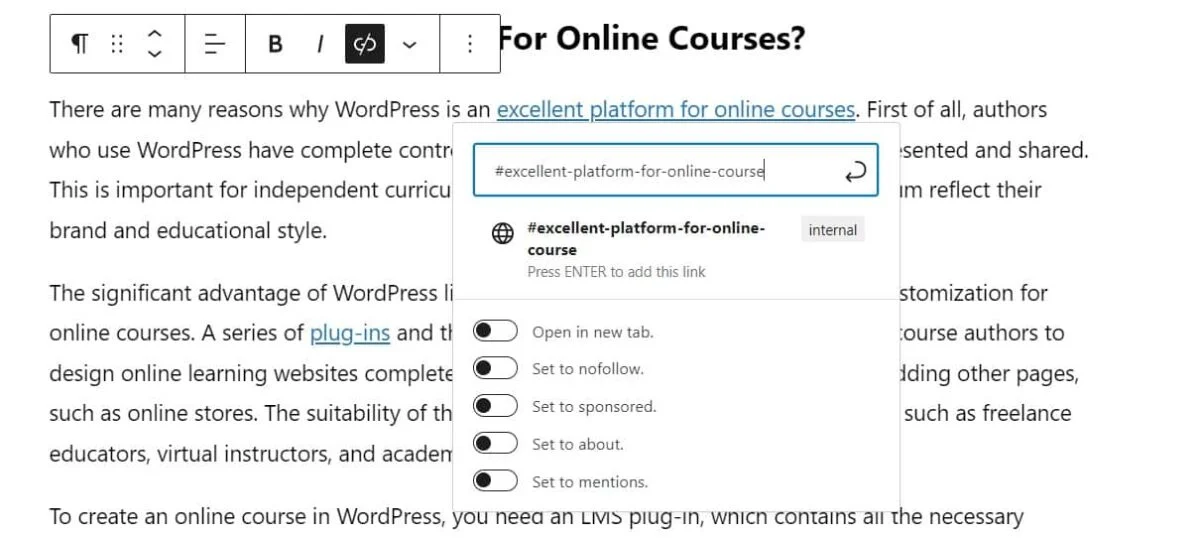
Task: Enable the Set to nofollow toggle
Action: pos(495,368)
